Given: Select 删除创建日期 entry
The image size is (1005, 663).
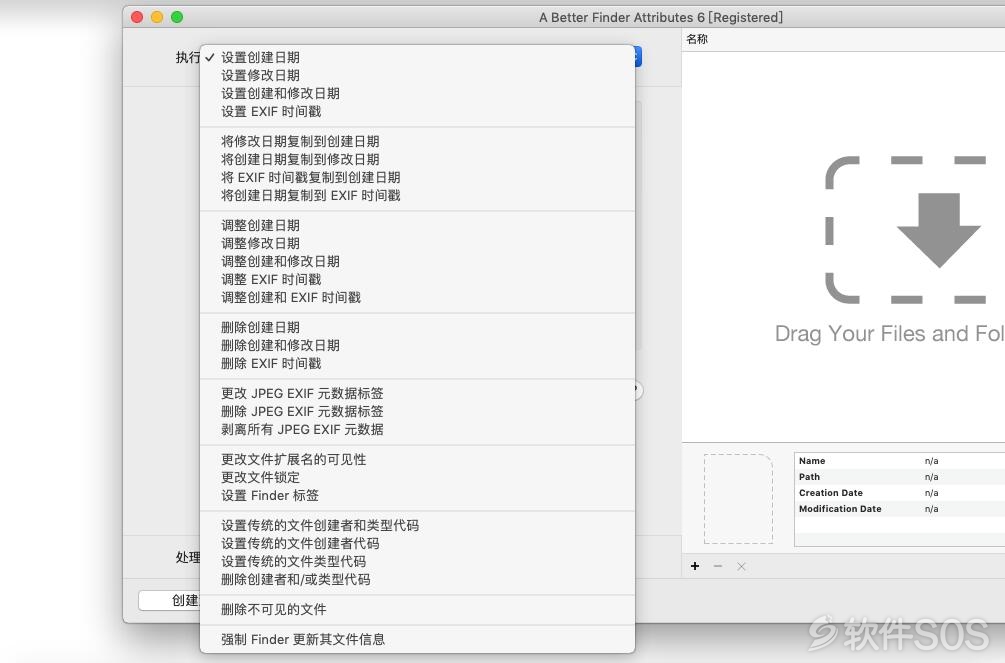Looking at the screenshot, I should (417, 327).
